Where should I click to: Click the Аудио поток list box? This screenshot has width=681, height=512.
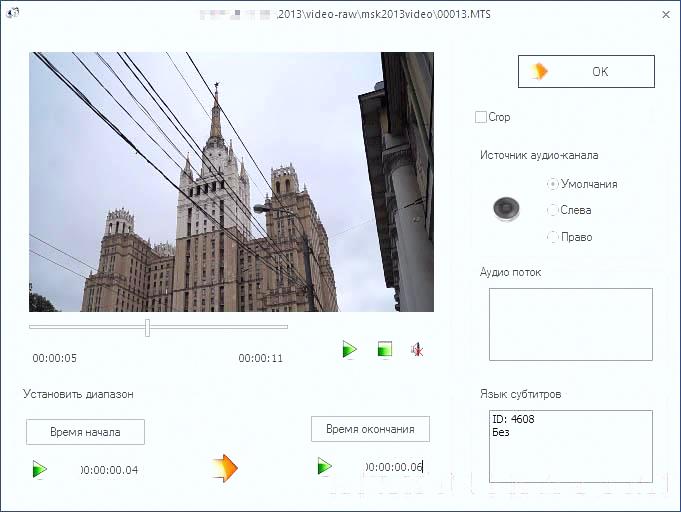tap(571, 324)
